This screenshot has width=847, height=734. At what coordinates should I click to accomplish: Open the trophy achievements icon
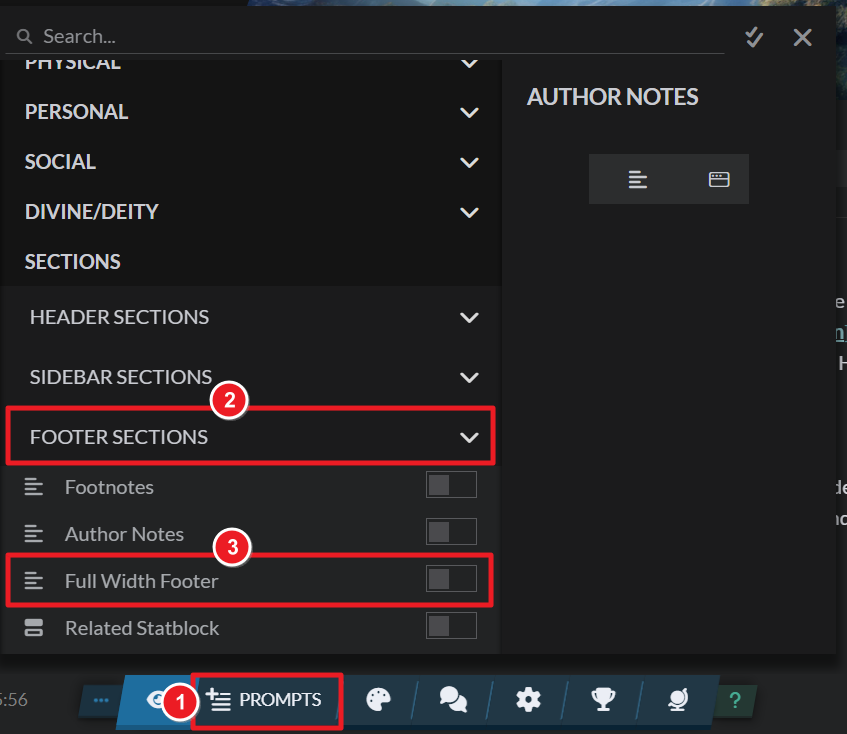click(603, 700)
